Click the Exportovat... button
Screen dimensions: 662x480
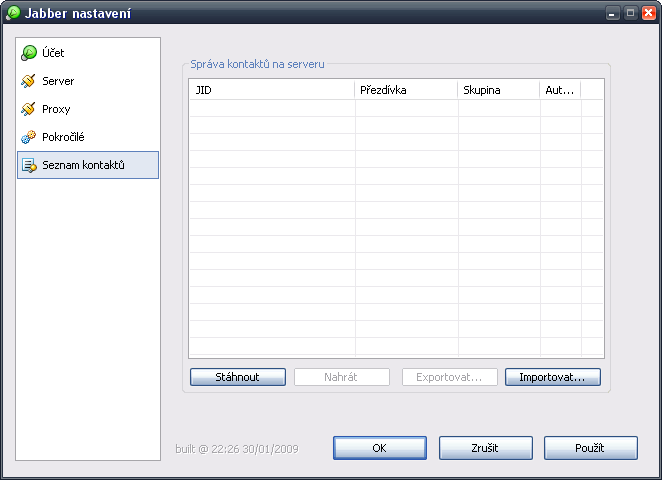450,377
